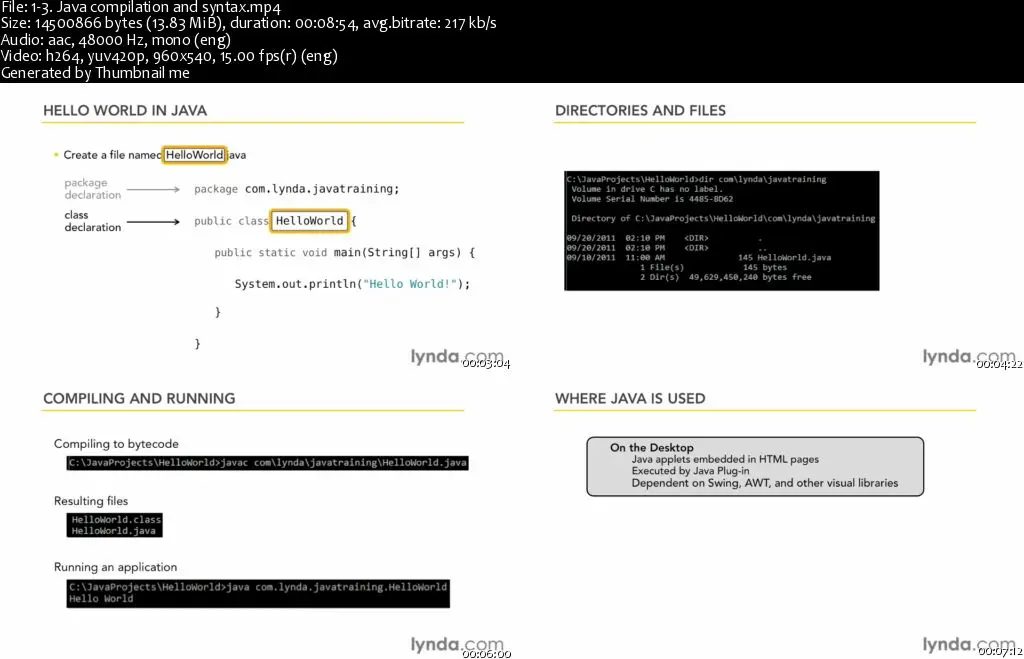Select the code line "package com.lynda.javatraining;"
Viewport: 1024px width, 659px height.
(x=296, y=189)
